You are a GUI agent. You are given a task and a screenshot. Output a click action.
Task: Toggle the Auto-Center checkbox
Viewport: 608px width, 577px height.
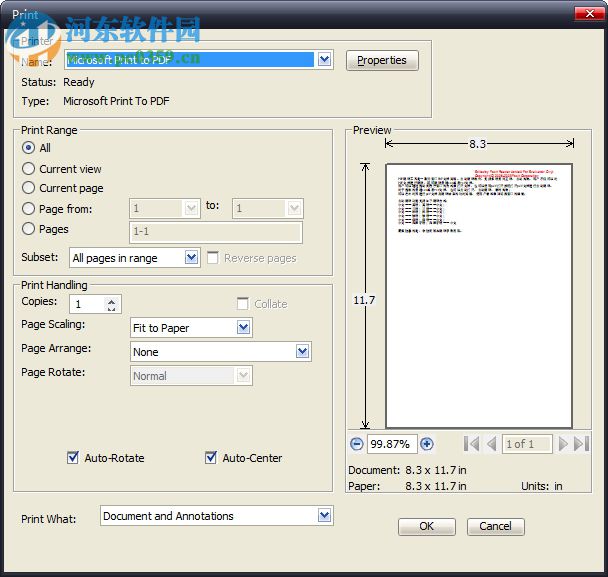pyautogui.click(x=211, y=458)
